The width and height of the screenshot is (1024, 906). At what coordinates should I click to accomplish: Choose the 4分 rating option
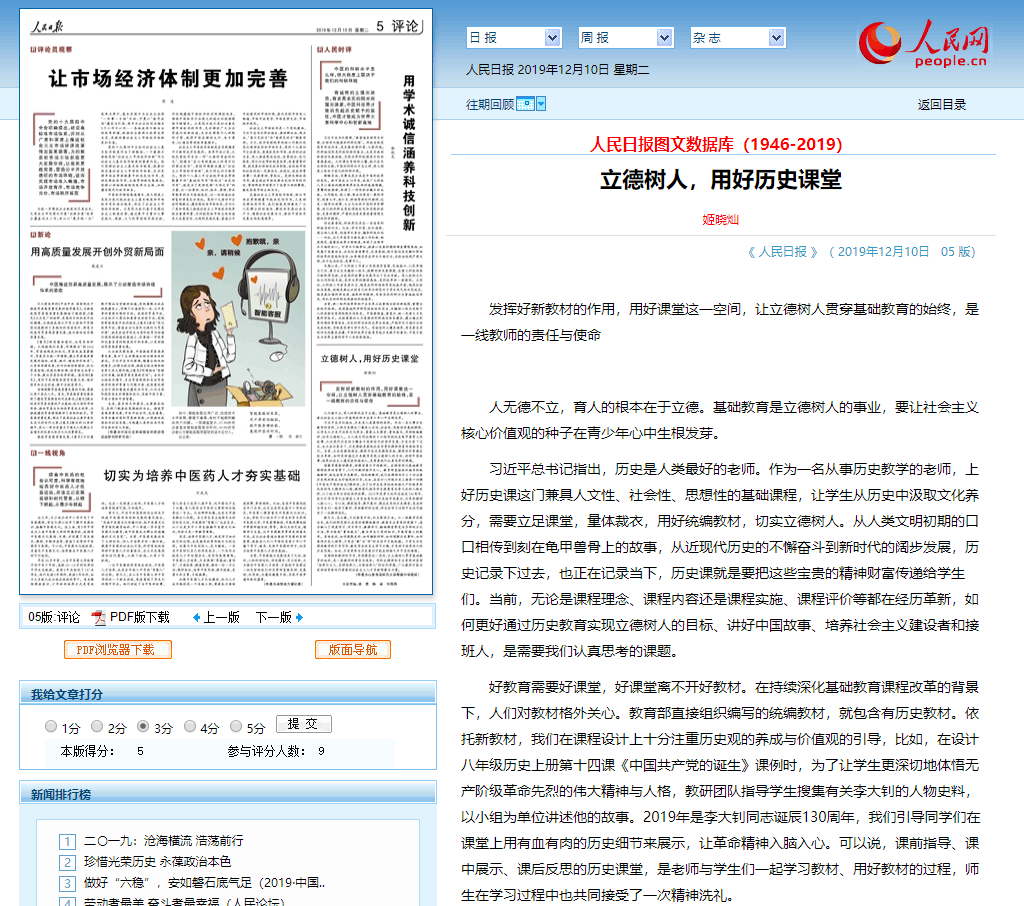tap(190, 727)
